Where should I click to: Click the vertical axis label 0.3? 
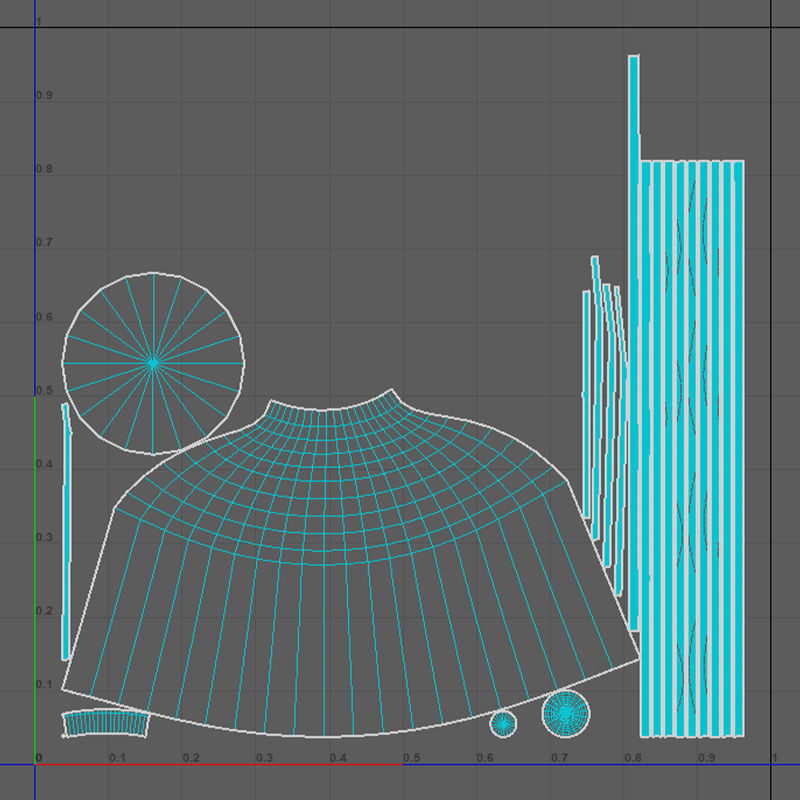pyautogui.click(x=44, y=537)
